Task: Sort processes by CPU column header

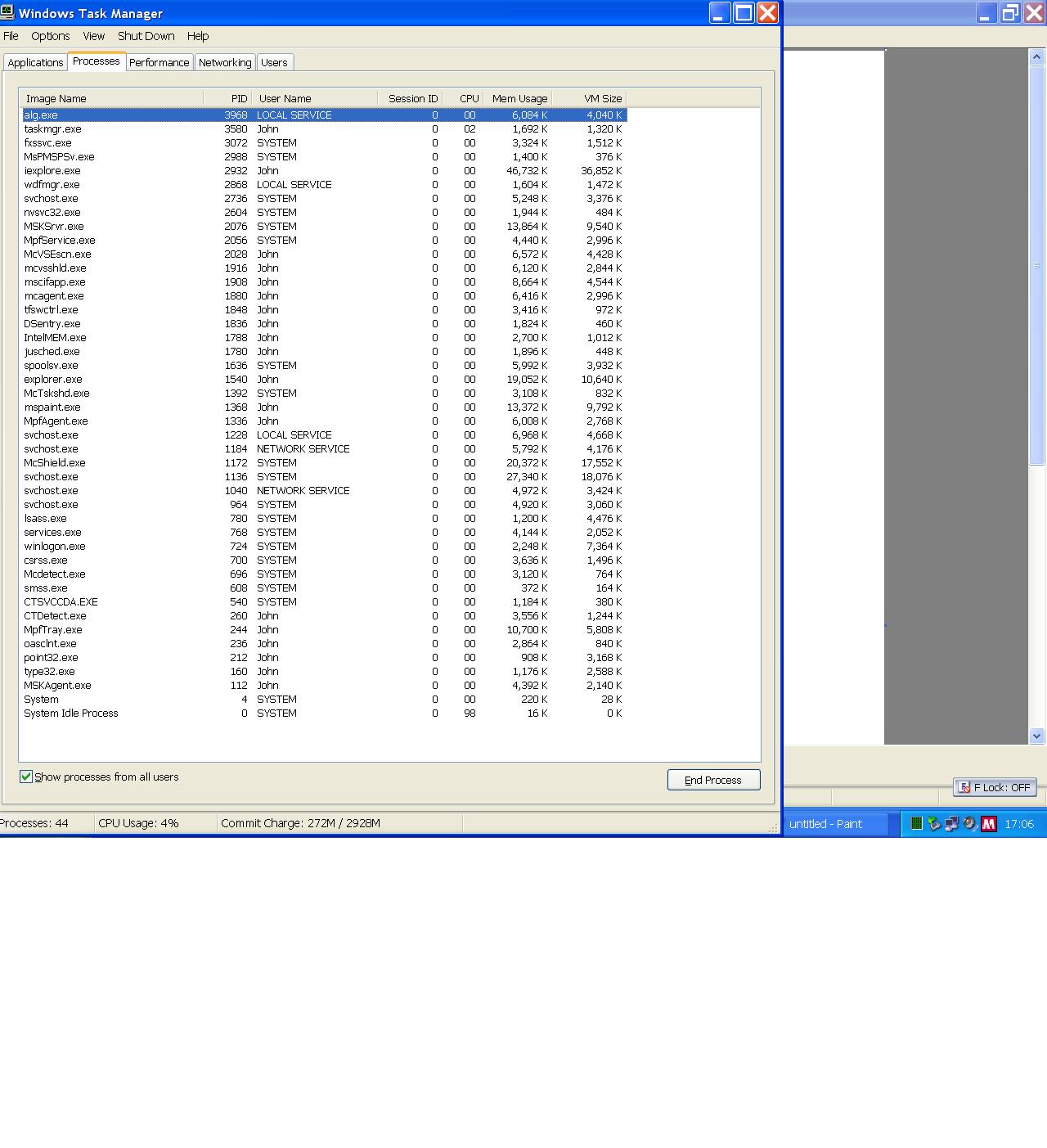Action: 463,98
